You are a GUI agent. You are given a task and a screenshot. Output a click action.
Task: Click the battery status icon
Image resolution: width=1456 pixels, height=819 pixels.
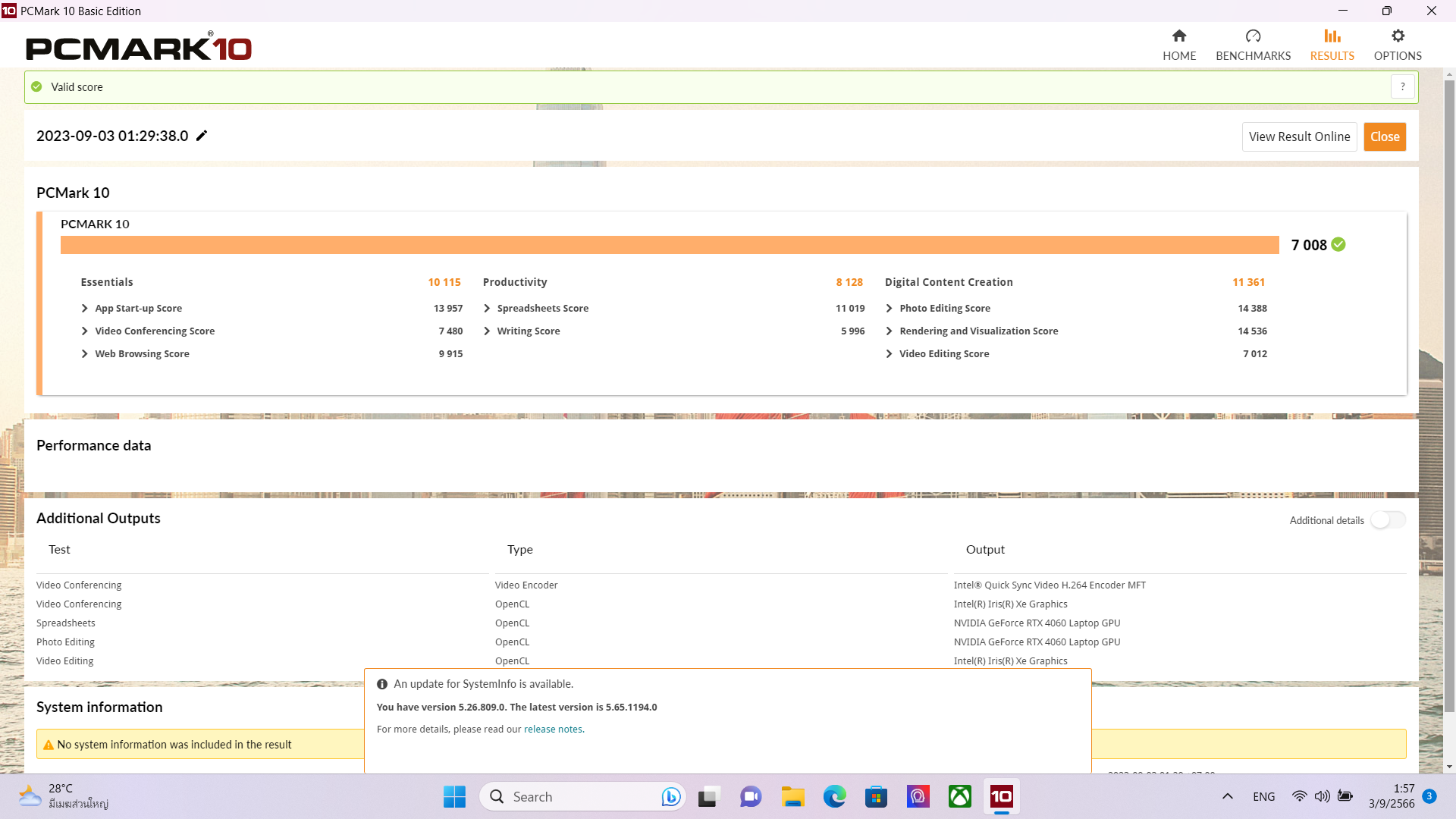click(1345, 796)
